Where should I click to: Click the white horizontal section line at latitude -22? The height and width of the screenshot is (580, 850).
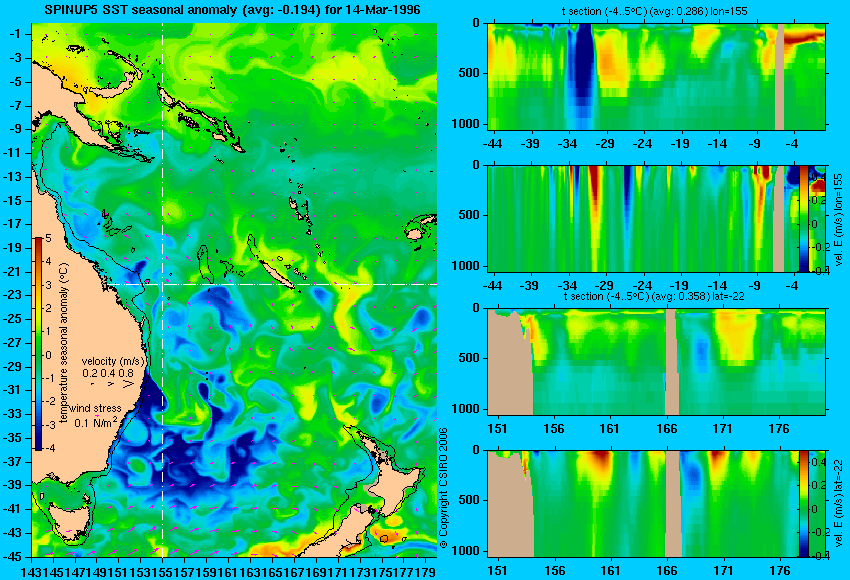(272, 284)
